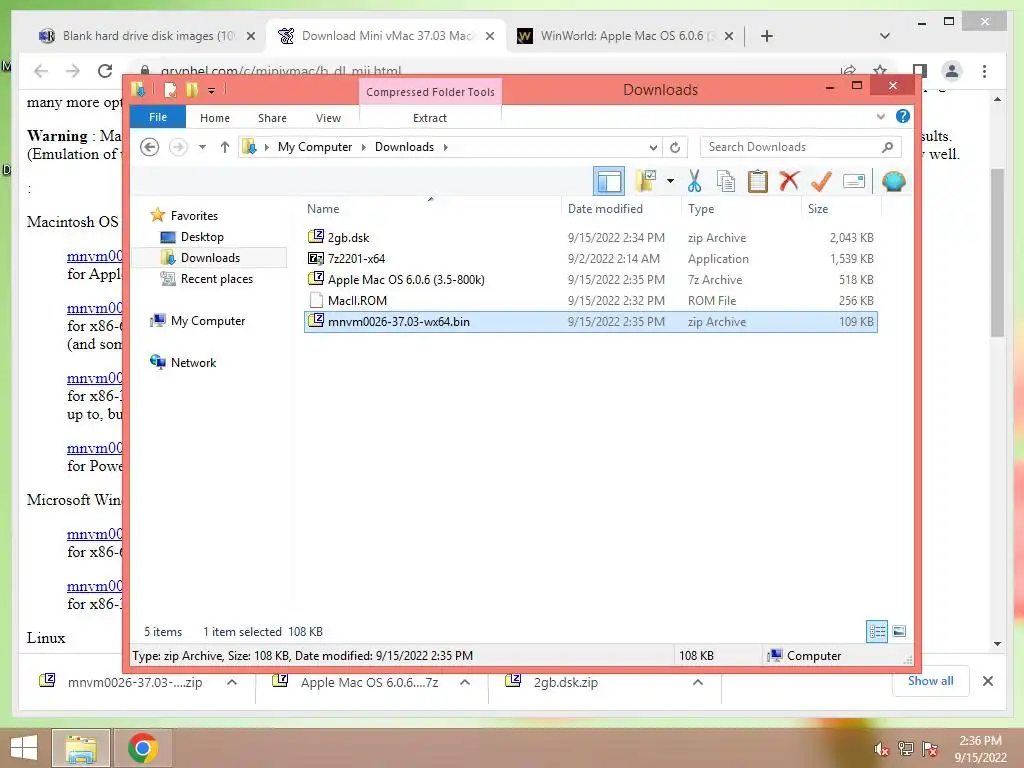Refresh the Downloads folder view
This screenshot has width=1024, height=768.
[x=675, y=147]
